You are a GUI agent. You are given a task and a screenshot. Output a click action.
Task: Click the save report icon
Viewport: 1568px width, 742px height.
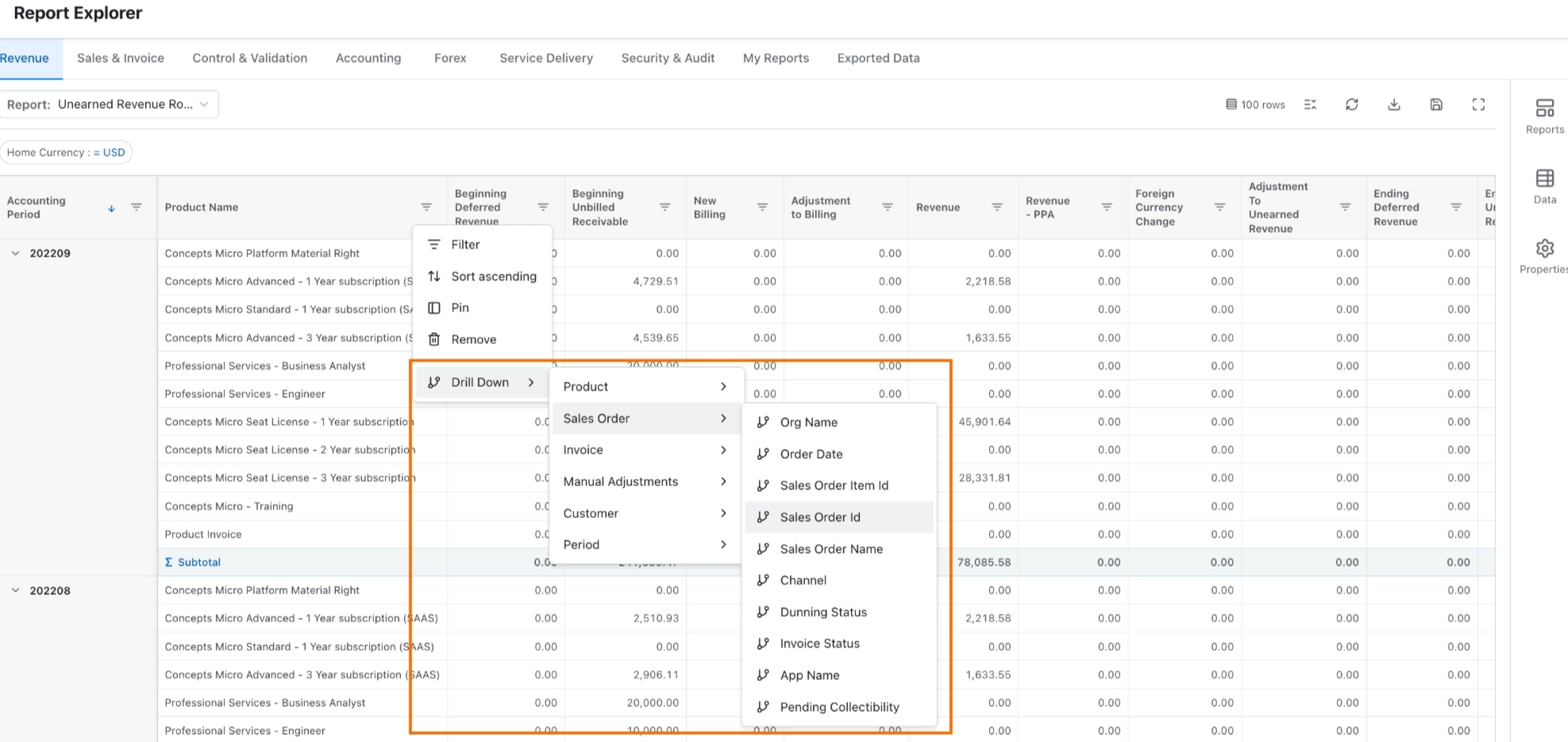[x=1435, y=105]
